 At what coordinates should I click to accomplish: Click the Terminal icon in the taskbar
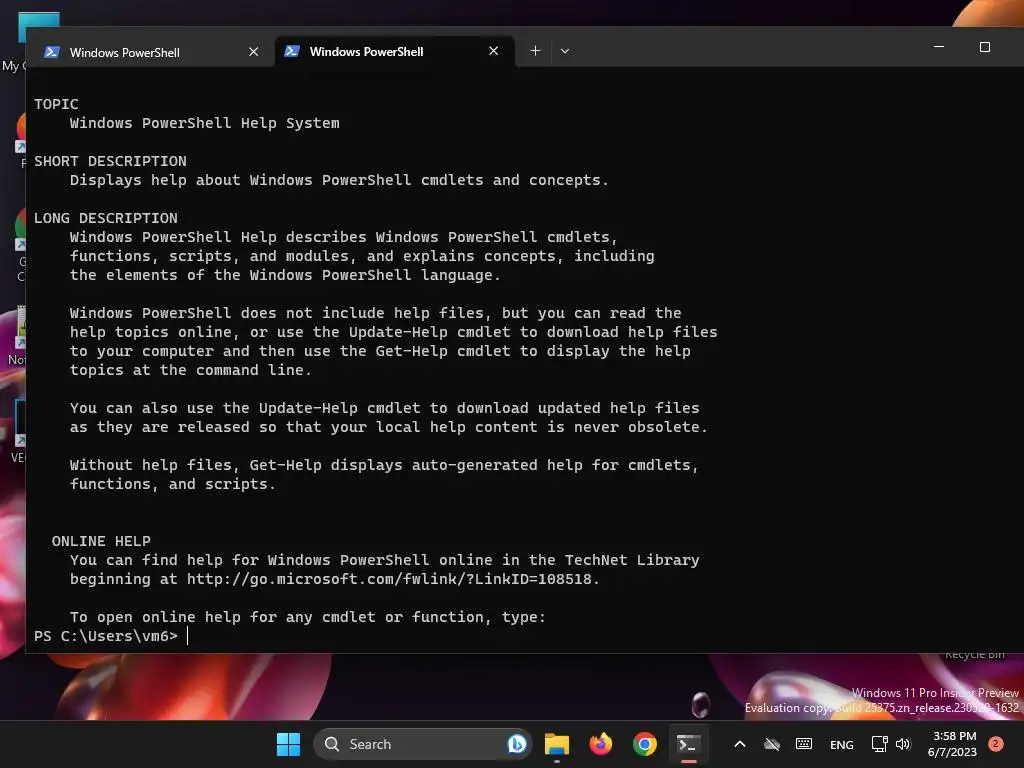coord(688,744)
